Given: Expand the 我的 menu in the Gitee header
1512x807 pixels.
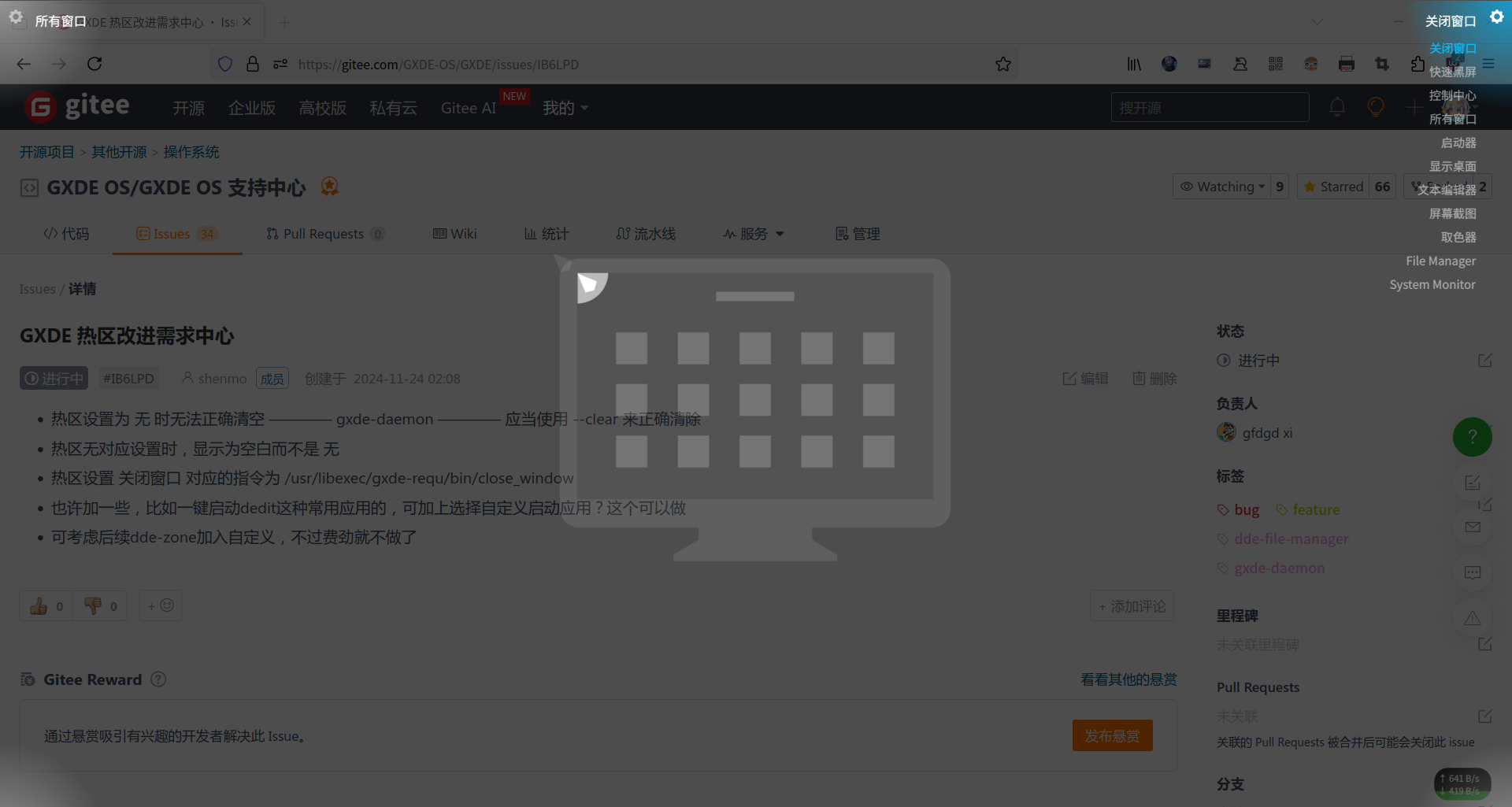Looking at the screenshot, I should click(565, 108).
